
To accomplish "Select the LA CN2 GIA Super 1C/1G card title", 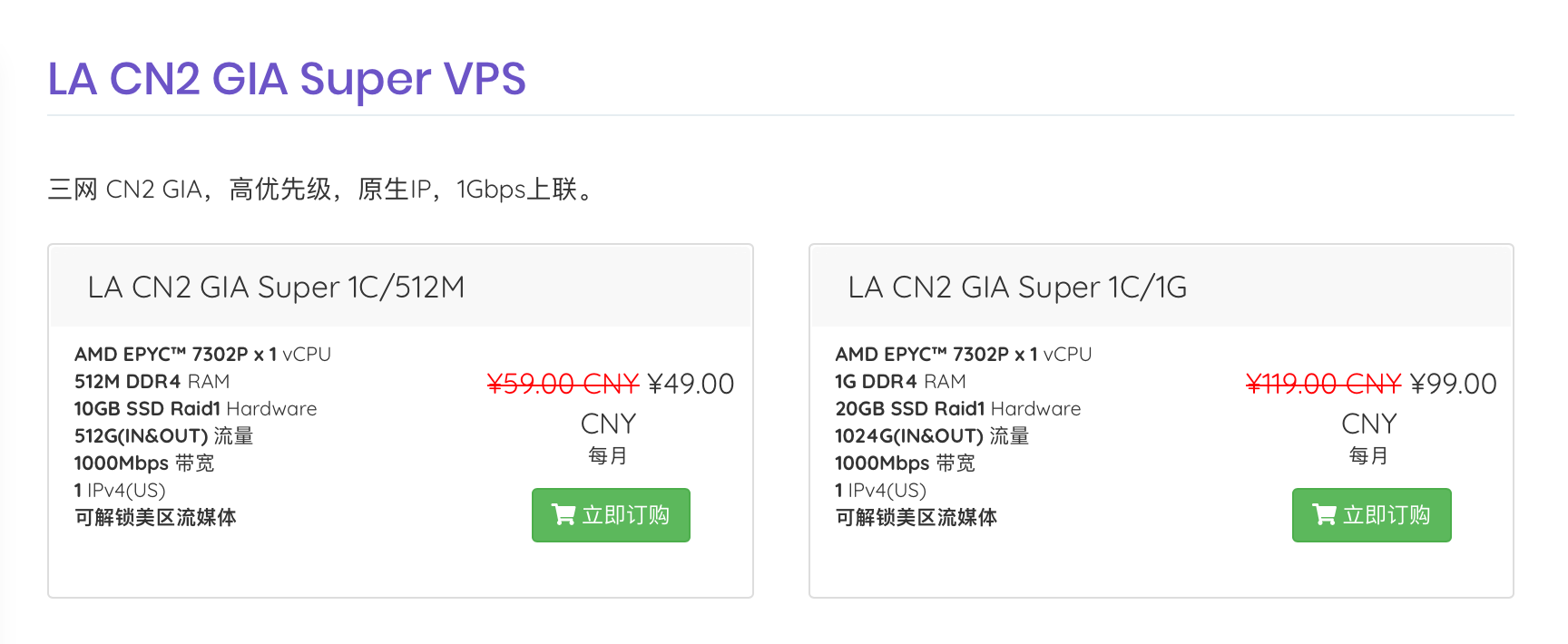I will tap(1017, 288).
